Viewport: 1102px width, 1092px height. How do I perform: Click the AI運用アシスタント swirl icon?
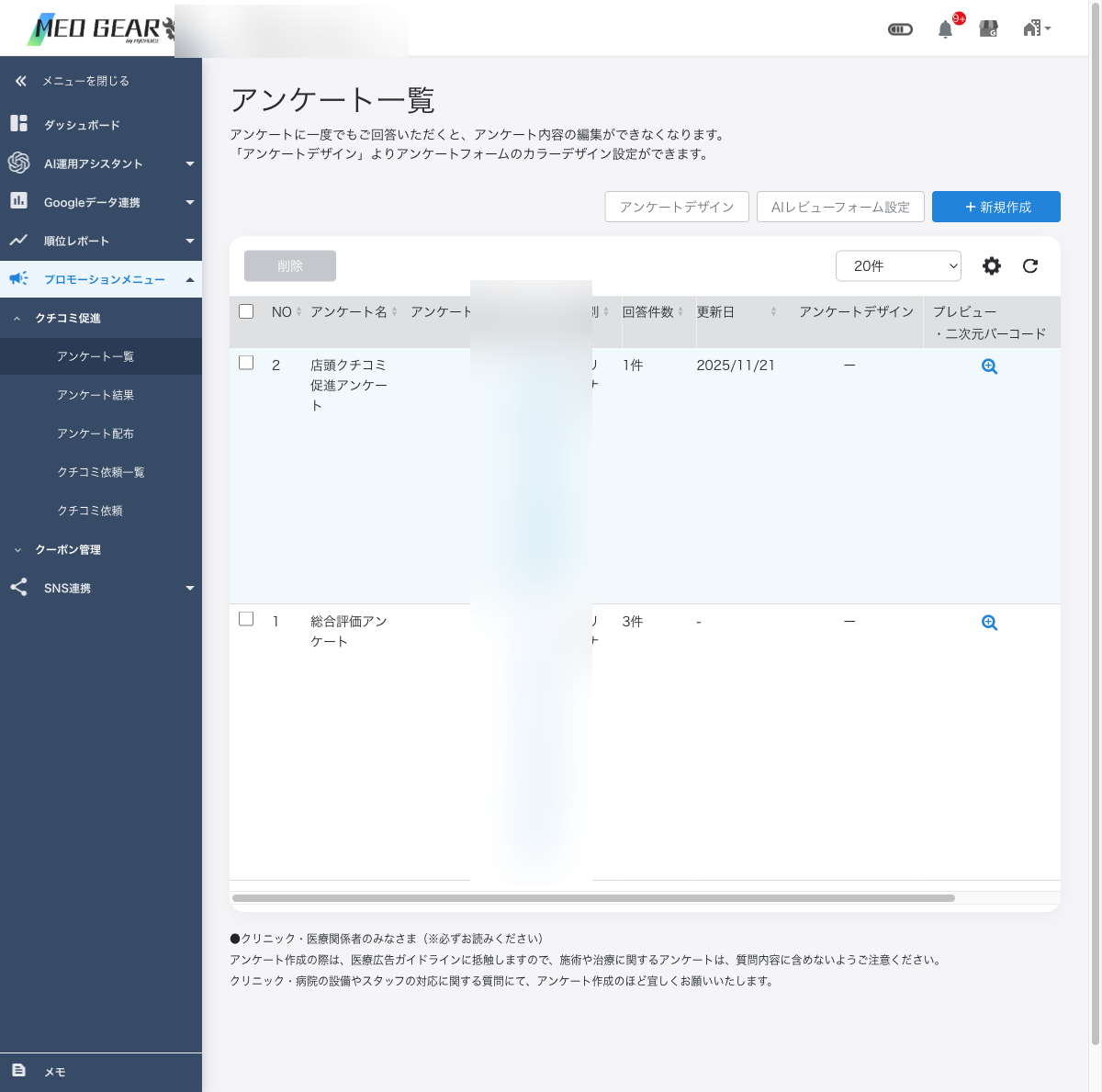point(18,163)
